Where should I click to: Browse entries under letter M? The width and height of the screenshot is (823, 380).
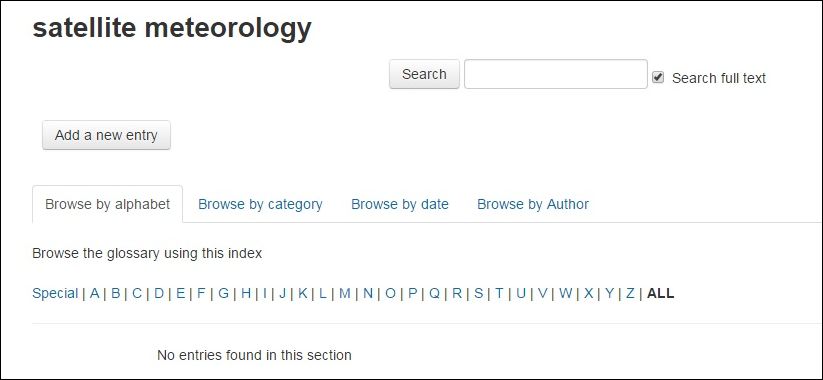pos(344,293)
